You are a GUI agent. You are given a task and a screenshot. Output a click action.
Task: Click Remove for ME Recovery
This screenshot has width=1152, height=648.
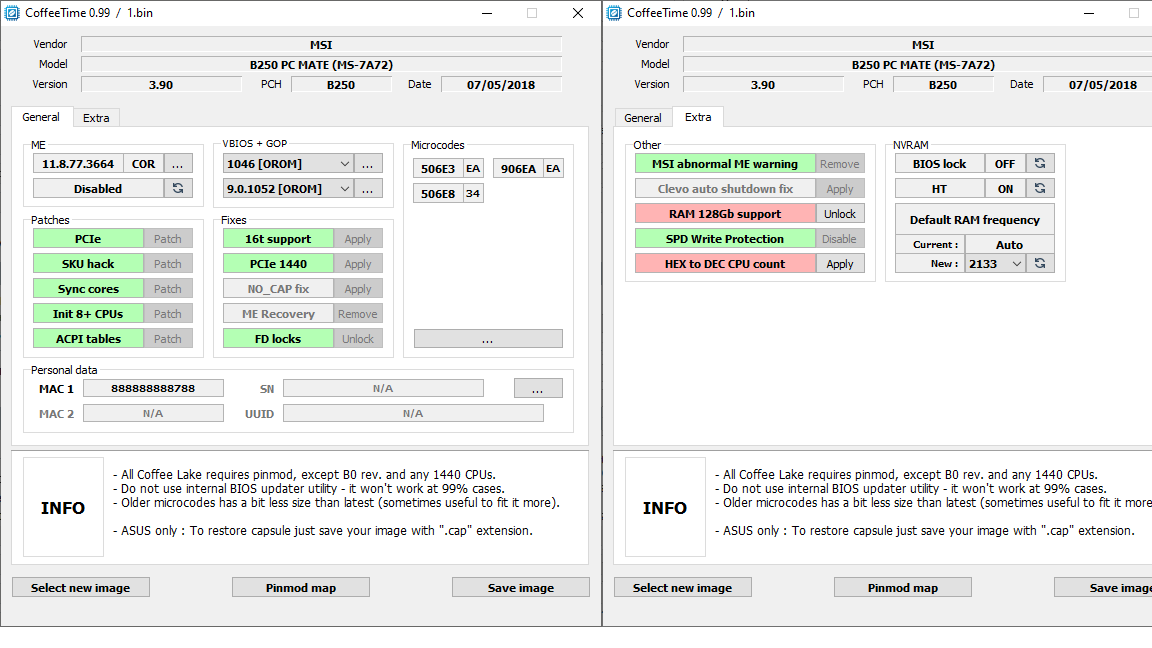[x=358, y=314]
